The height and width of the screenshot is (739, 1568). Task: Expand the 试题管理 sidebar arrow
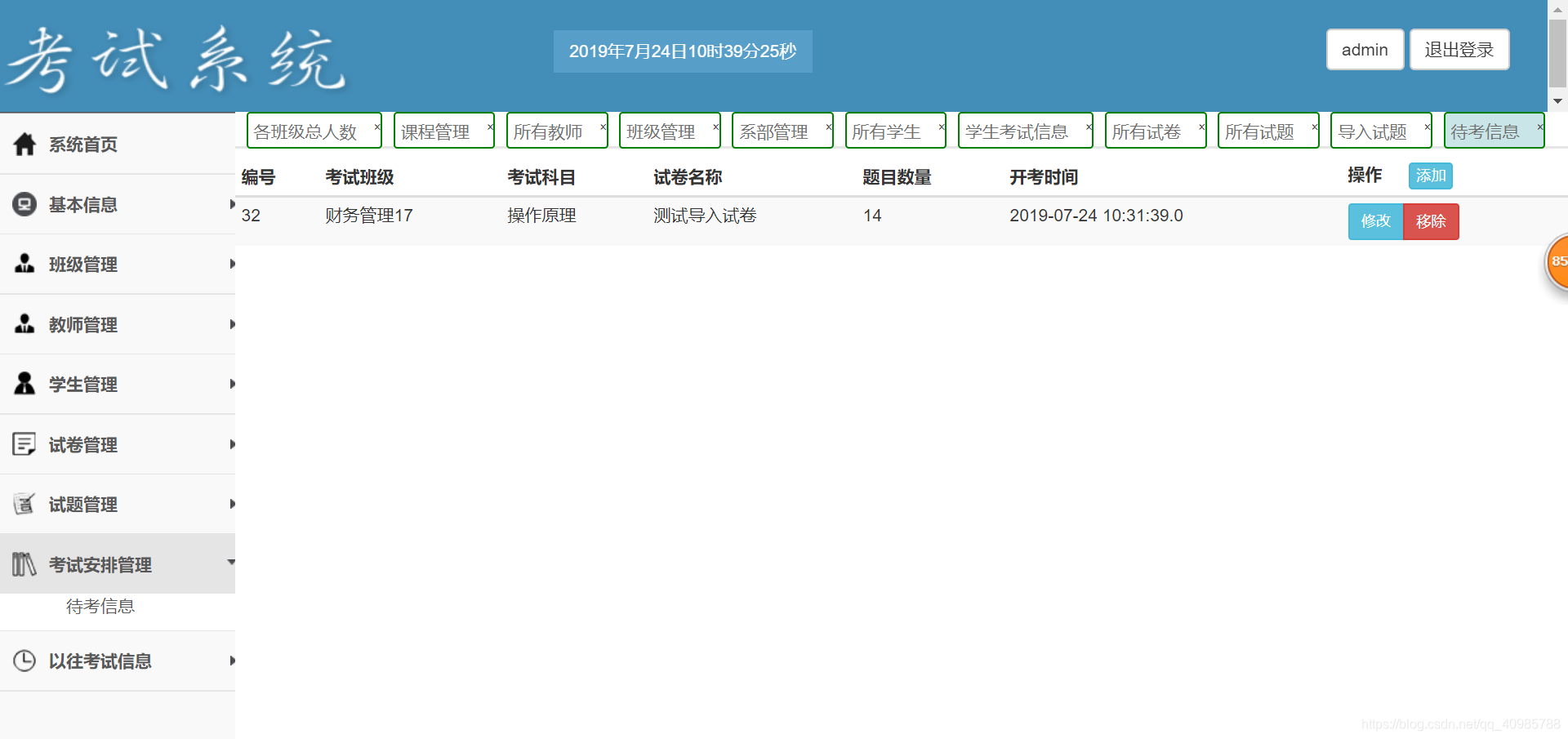point(232,504)
